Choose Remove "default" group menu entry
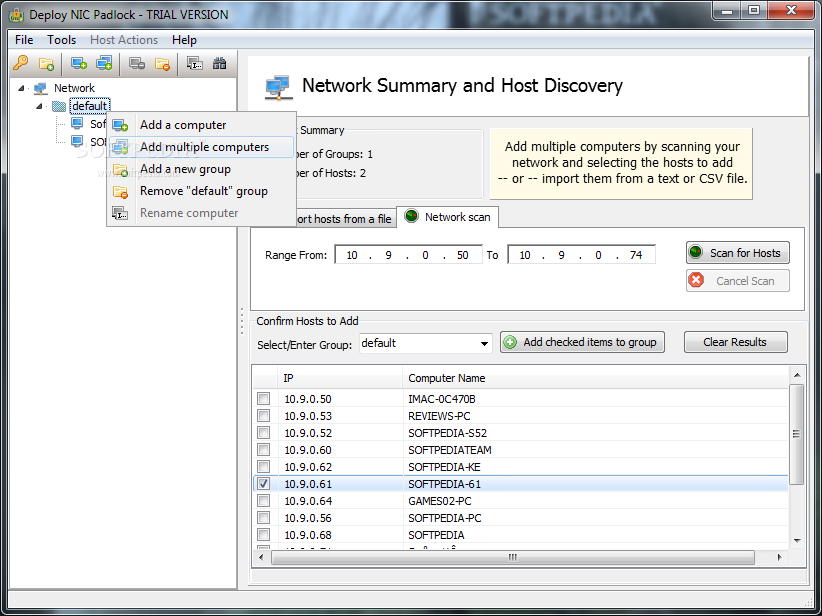This screenshot has width=822, height=616. [201, 191]
